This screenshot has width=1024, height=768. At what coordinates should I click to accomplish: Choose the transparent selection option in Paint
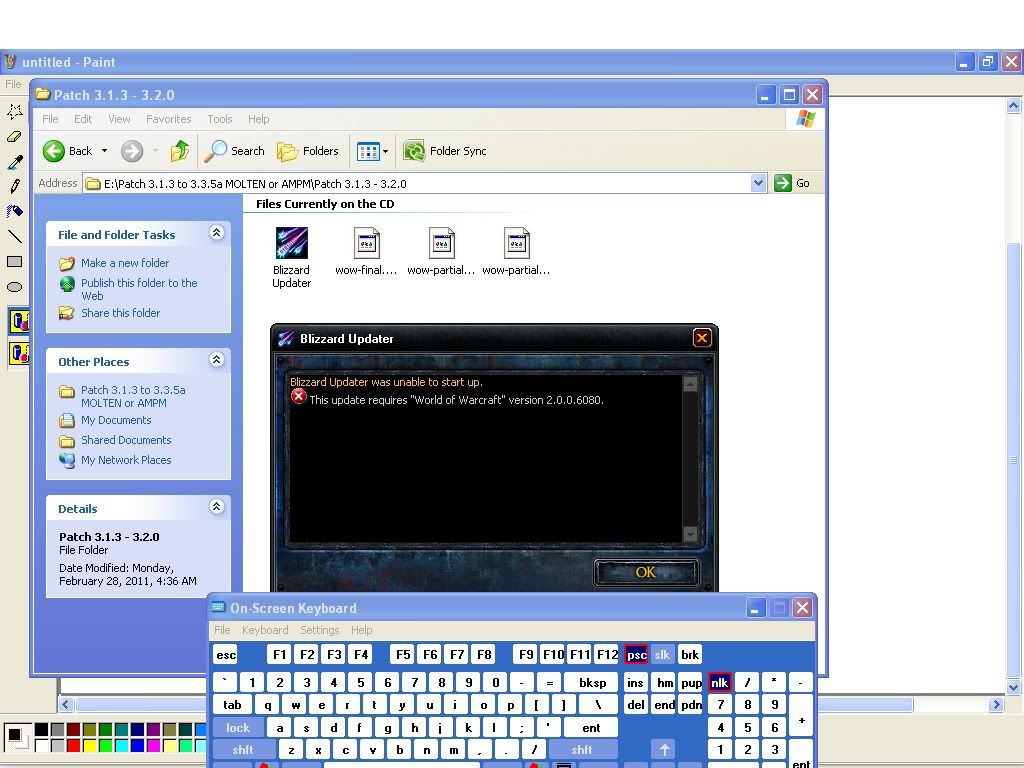coord(19,353)
